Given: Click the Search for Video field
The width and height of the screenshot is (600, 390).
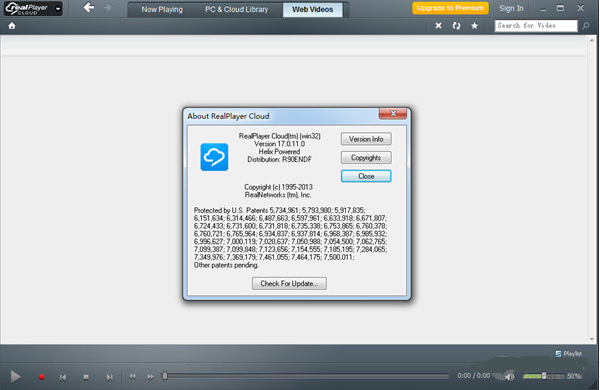Looking at the screenshot, I should (x=536, y=26).
